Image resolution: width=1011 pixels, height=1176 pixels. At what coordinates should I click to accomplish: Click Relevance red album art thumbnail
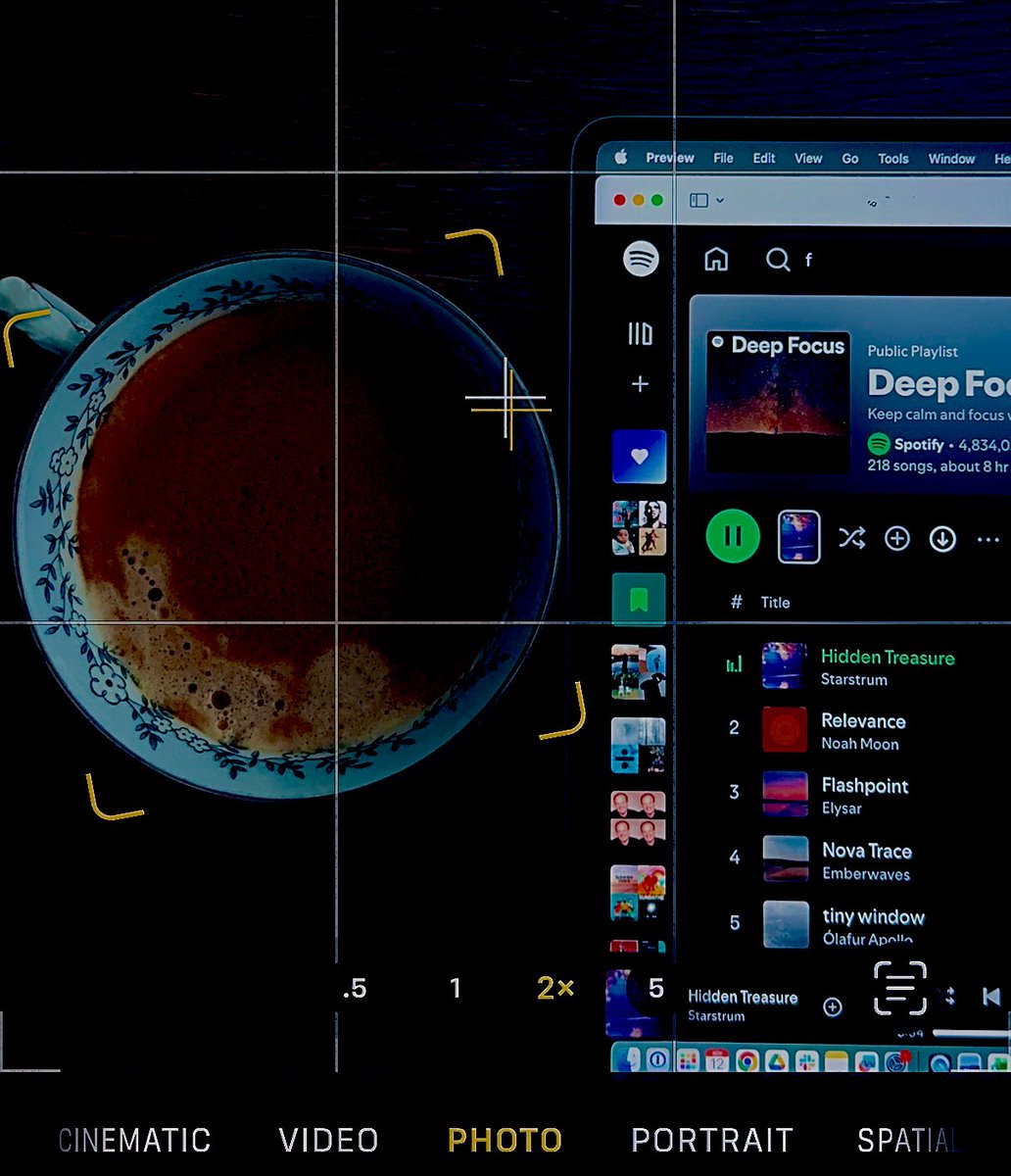tap(785, 730)
